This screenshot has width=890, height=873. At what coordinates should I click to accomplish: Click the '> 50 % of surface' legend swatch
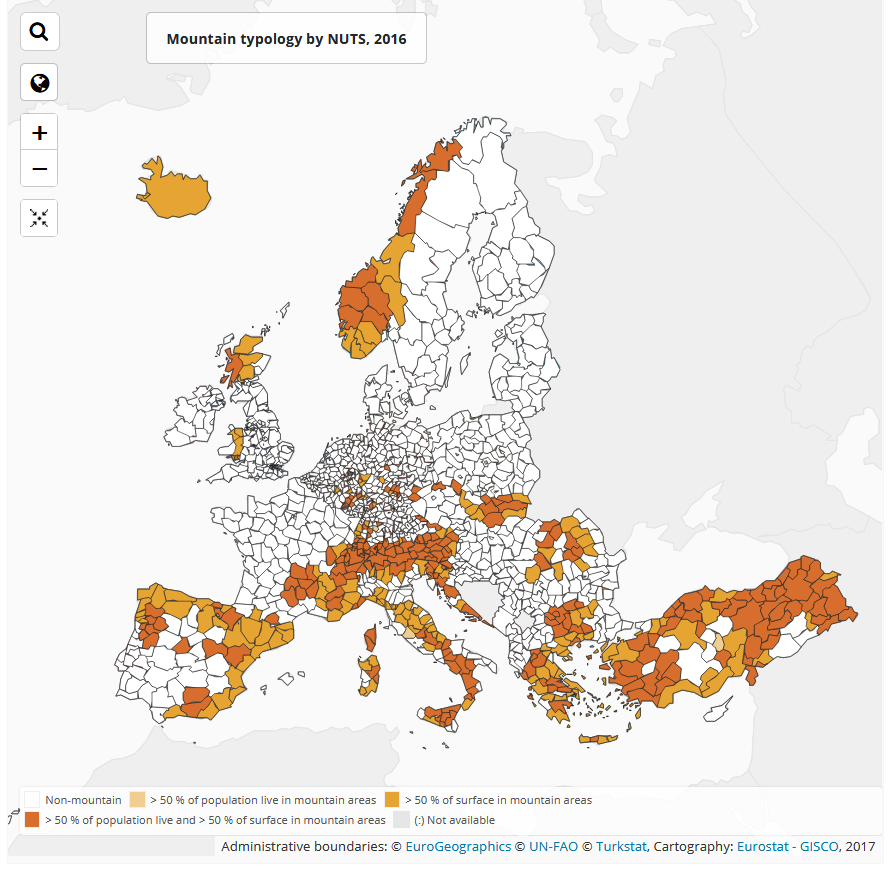pos(392,800)
